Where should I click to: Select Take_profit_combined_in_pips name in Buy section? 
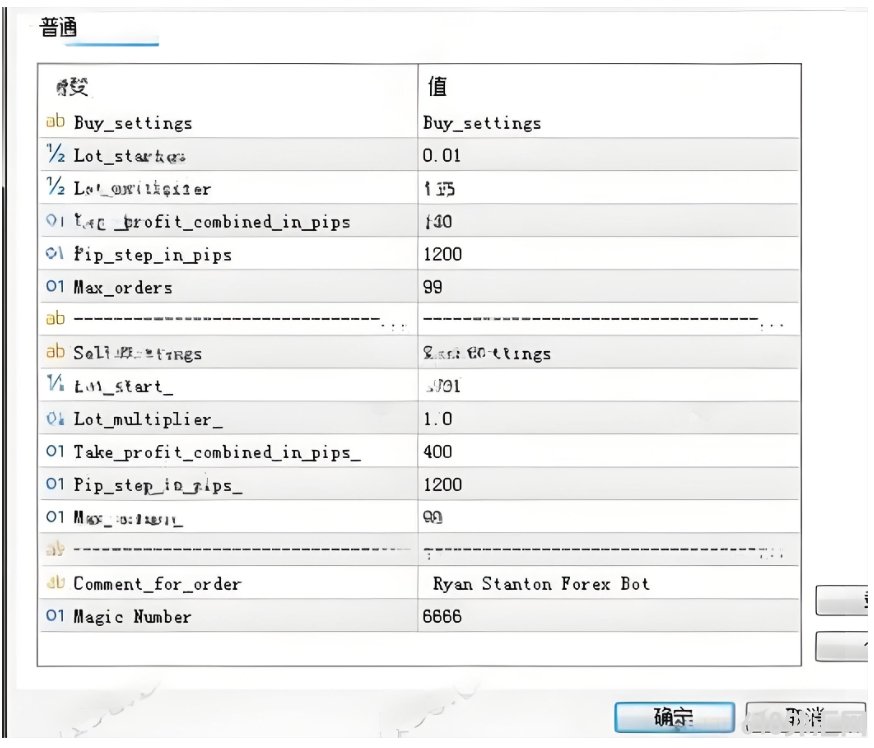coord(212,222)
